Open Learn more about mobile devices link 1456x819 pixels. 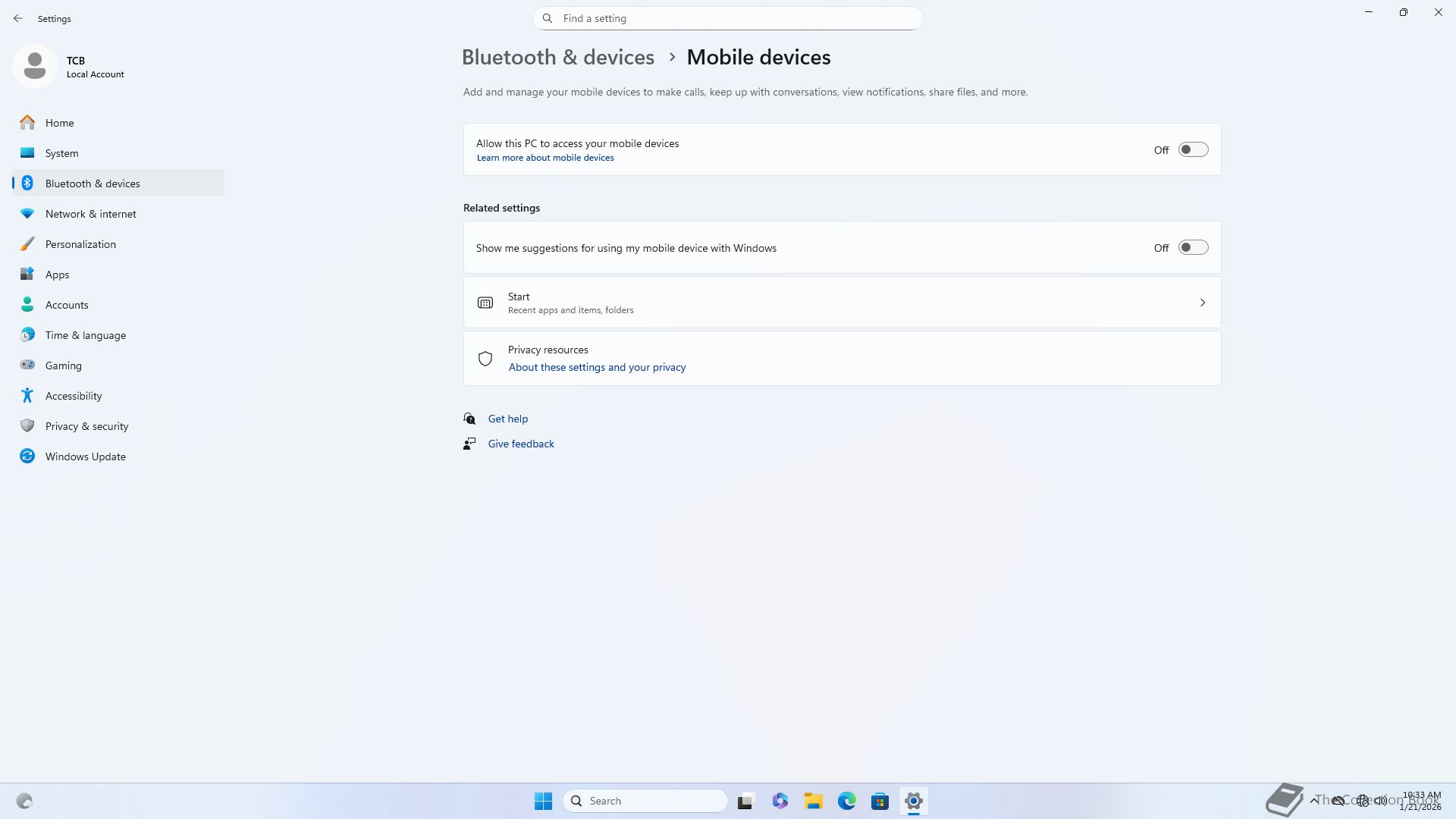(x=544, y=158)
